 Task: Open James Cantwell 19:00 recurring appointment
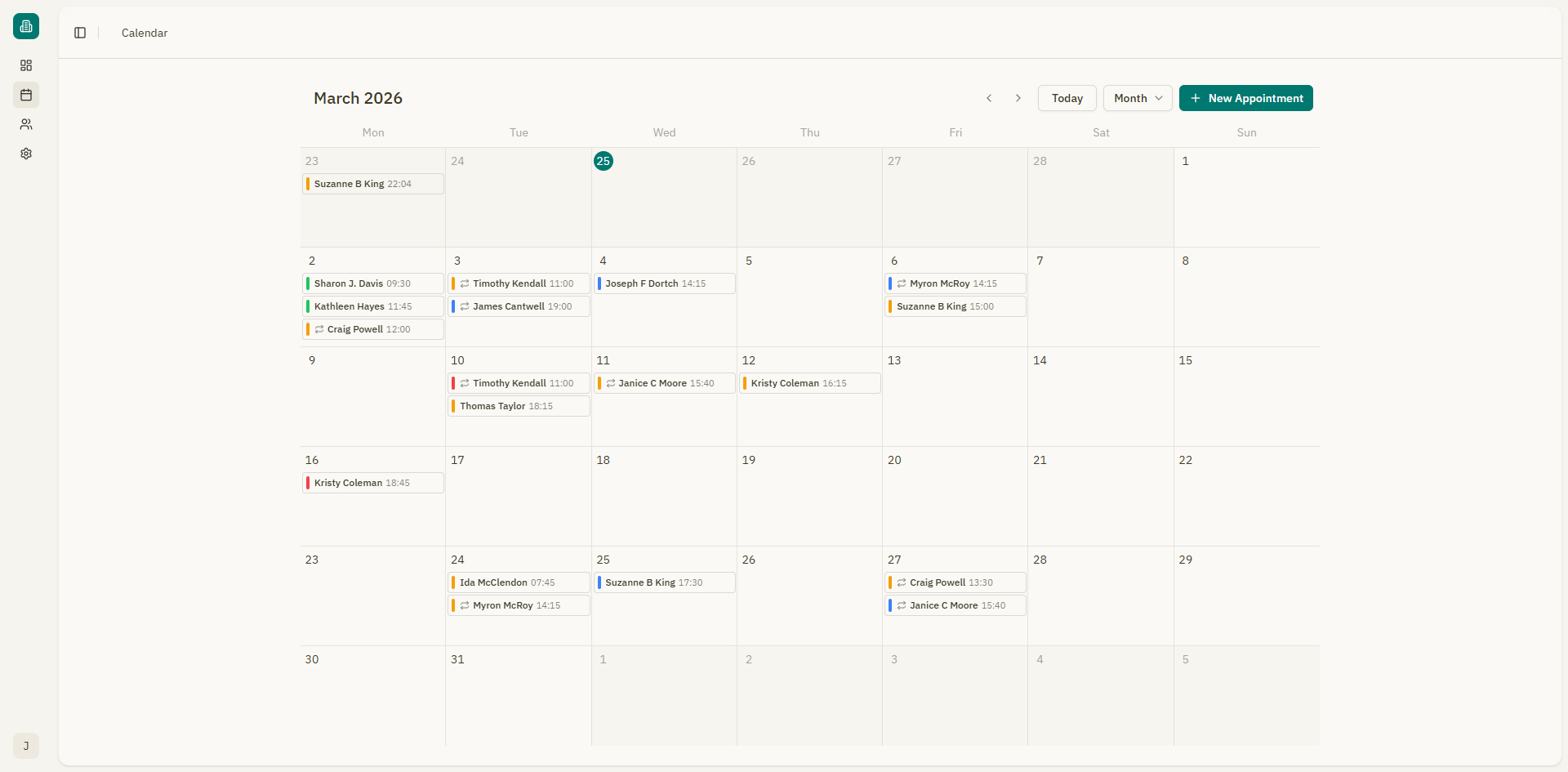pyautogui.click(x=519, y=306)
